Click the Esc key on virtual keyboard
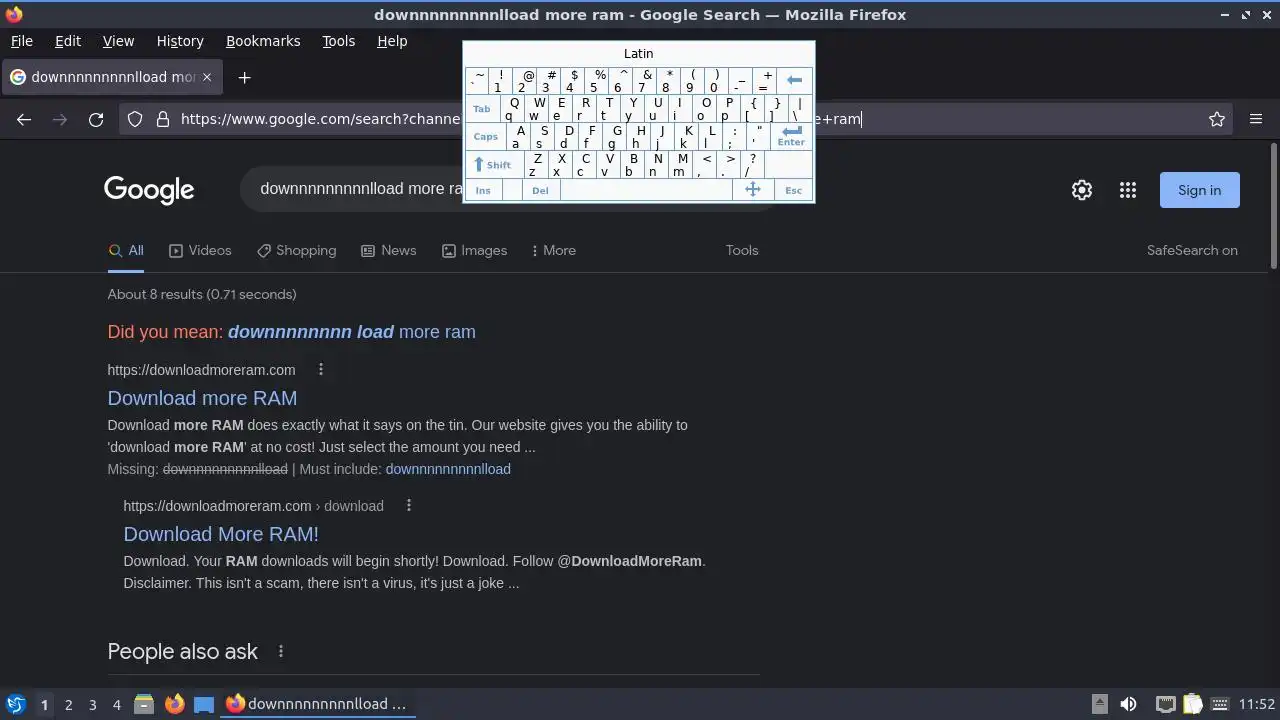 (x=794, y=190)
